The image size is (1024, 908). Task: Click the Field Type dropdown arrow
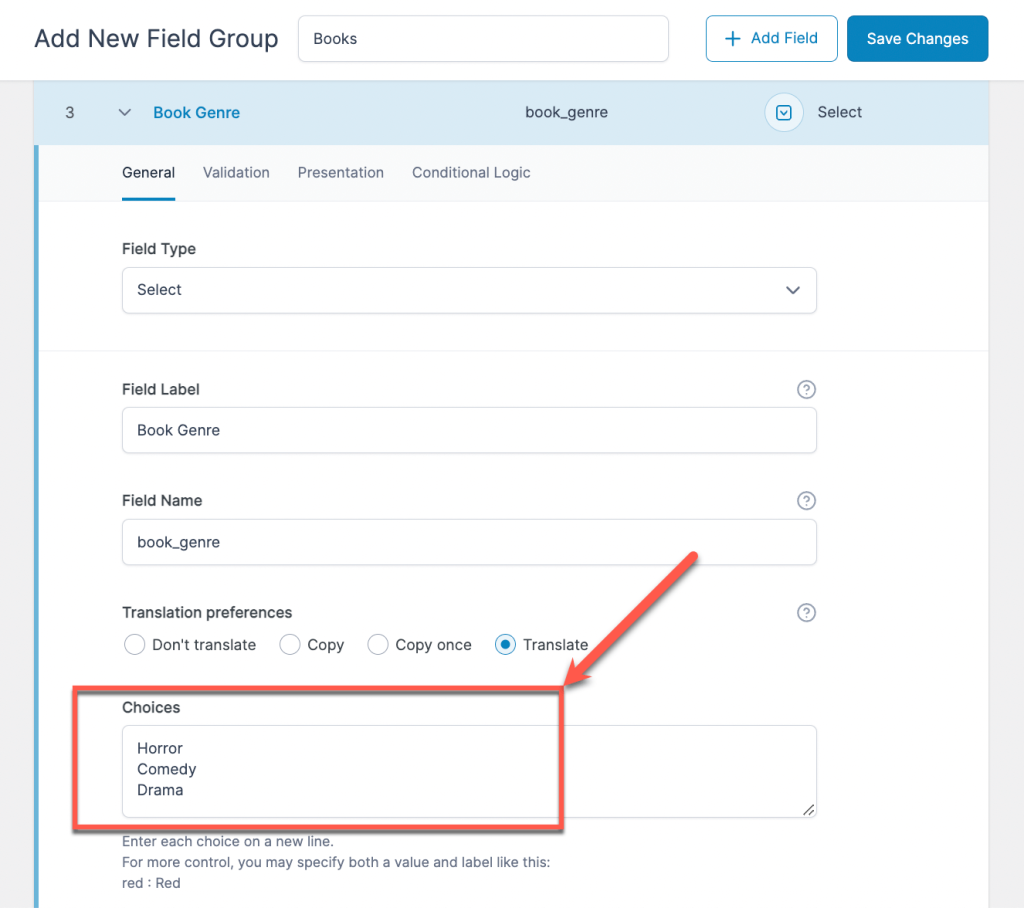pyautogui.click(x=792, y=290)
